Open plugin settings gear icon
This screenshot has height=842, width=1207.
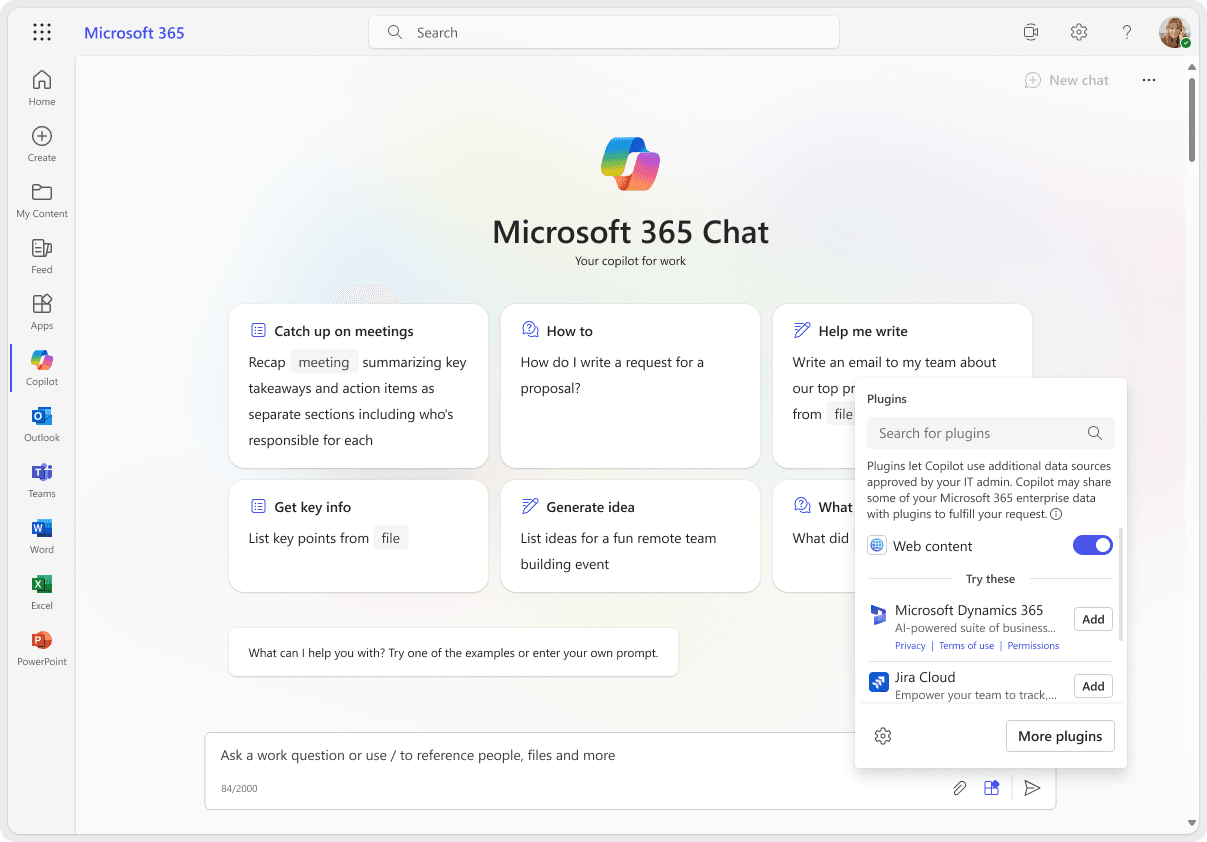(x=883, y=736)
